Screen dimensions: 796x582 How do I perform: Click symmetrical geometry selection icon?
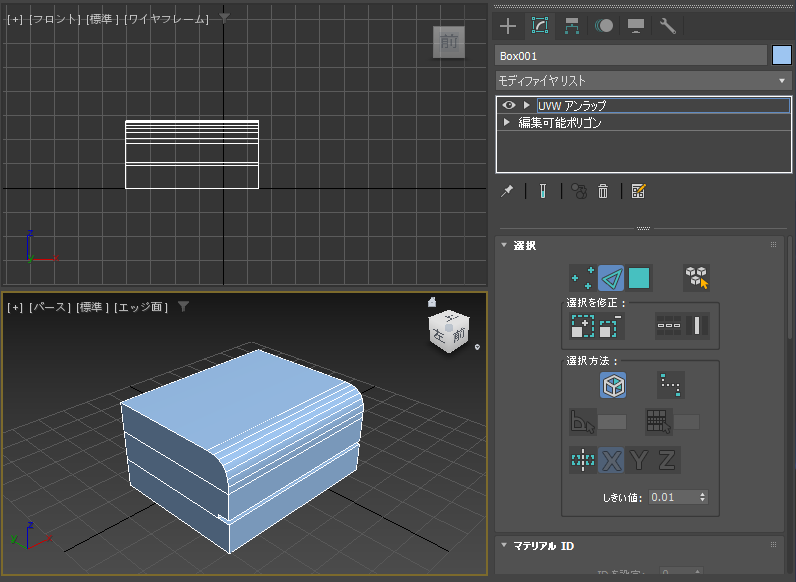(x=583, y=460)
